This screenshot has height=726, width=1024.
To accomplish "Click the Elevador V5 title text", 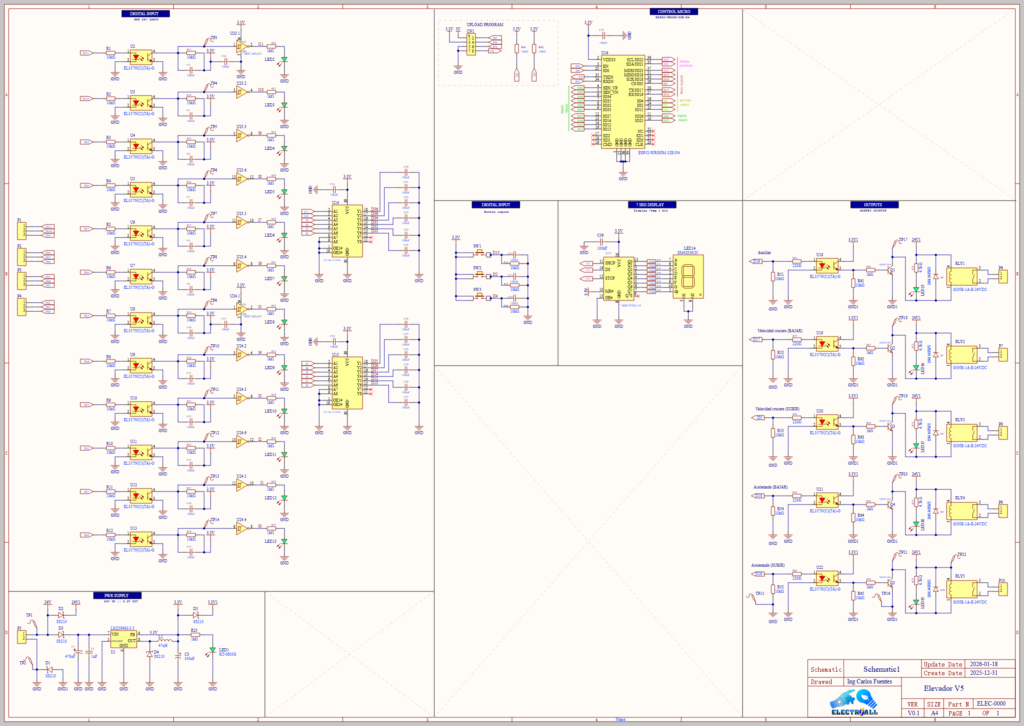I will [x=945, y=690].
